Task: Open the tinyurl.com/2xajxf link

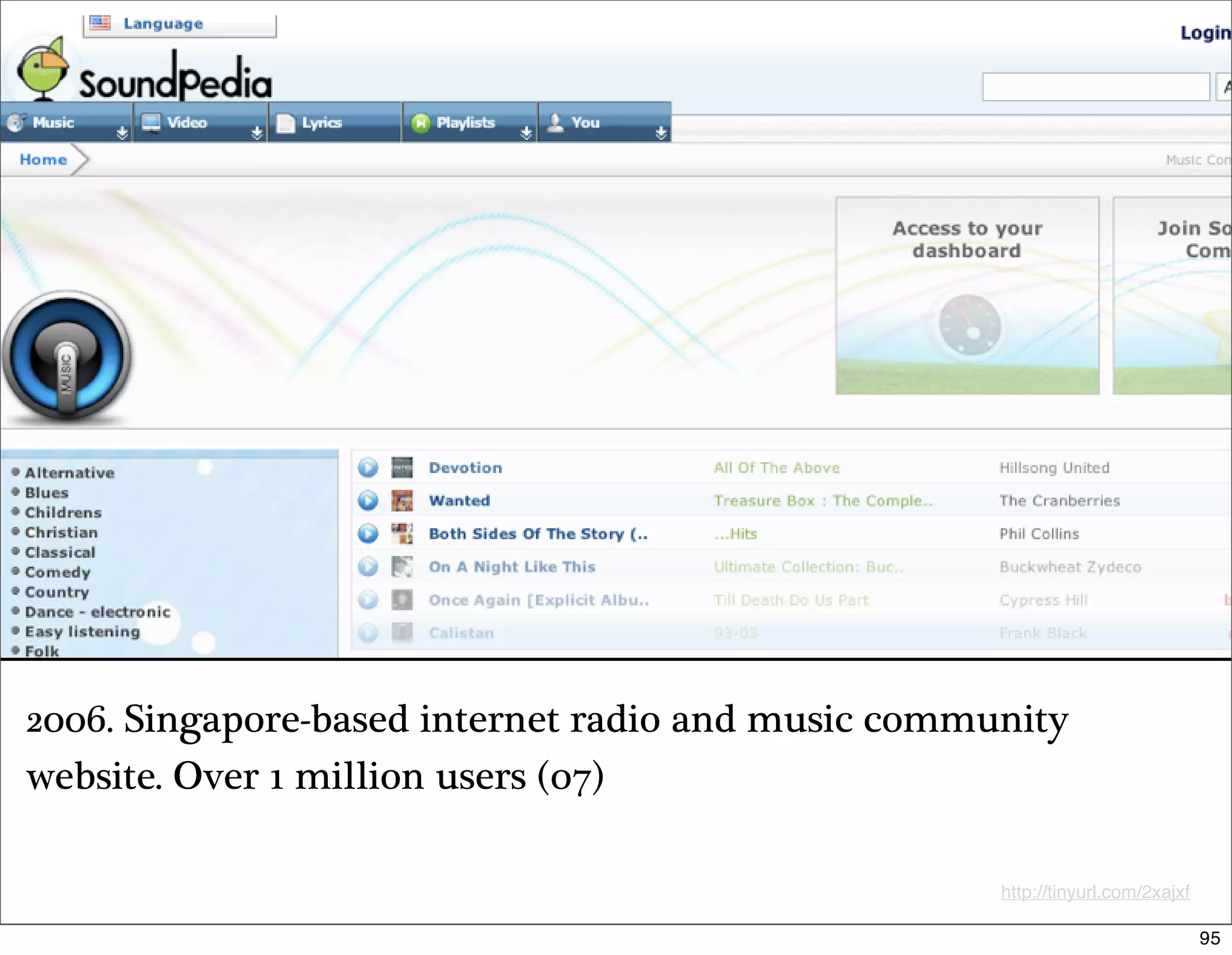Action: pyautogui.click(x=1095, y=892)
